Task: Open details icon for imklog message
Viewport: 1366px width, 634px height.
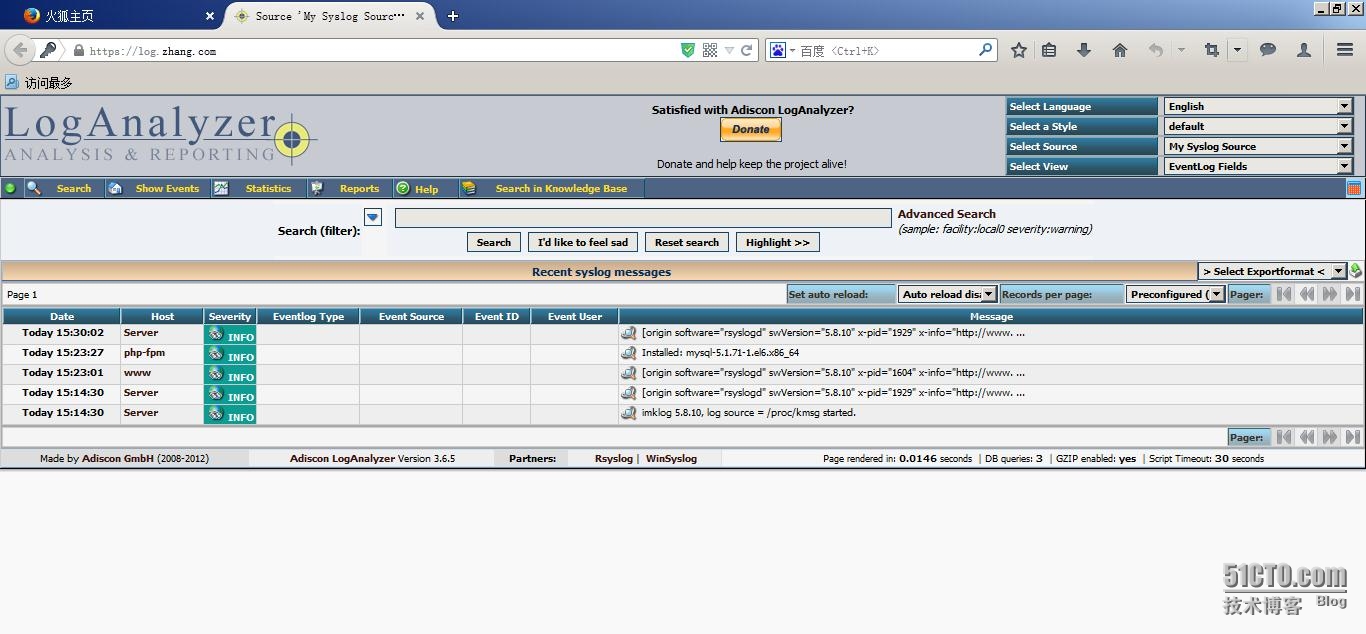Action: coord(629,413)
